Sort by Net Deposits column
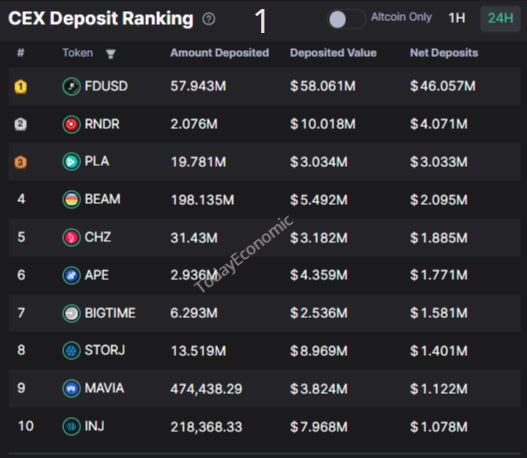This screenshot has height=458, width=527. pyautogui.click(x=444, y=53)
